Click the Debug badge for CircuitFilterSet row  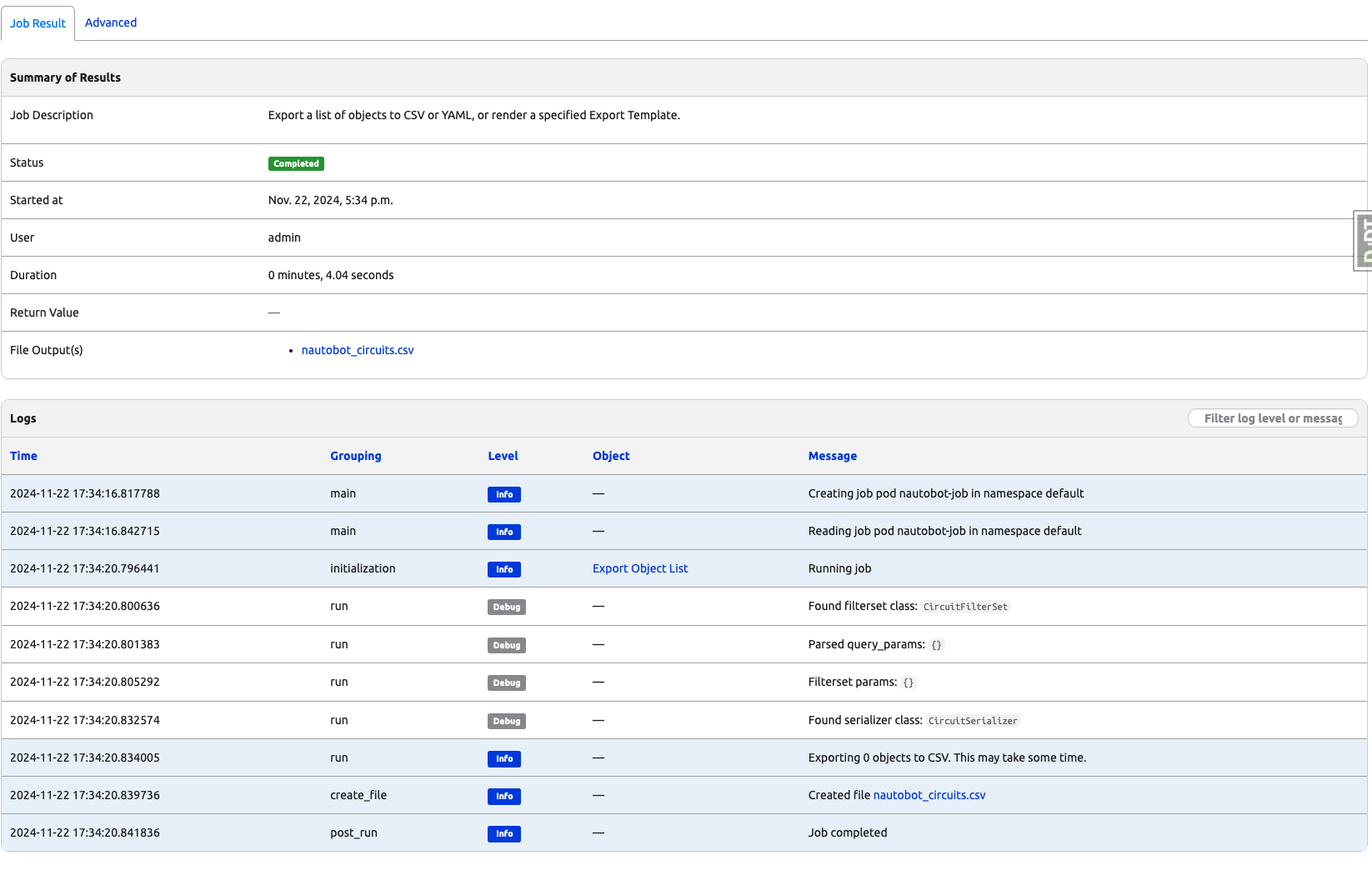(506, 607)
